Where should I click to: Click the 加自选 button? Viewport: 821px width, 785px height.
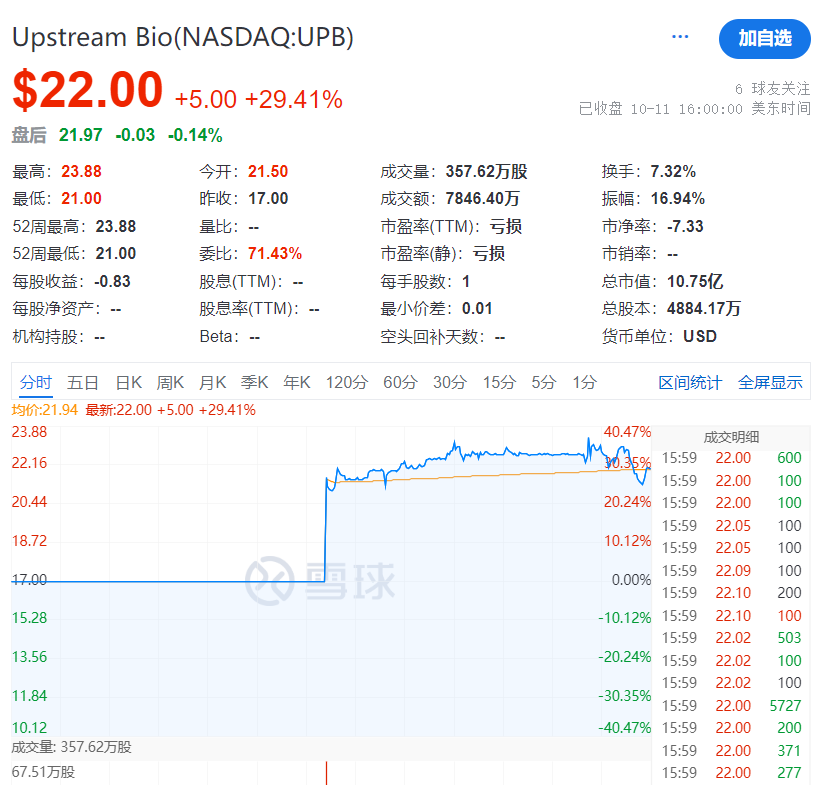764,38
